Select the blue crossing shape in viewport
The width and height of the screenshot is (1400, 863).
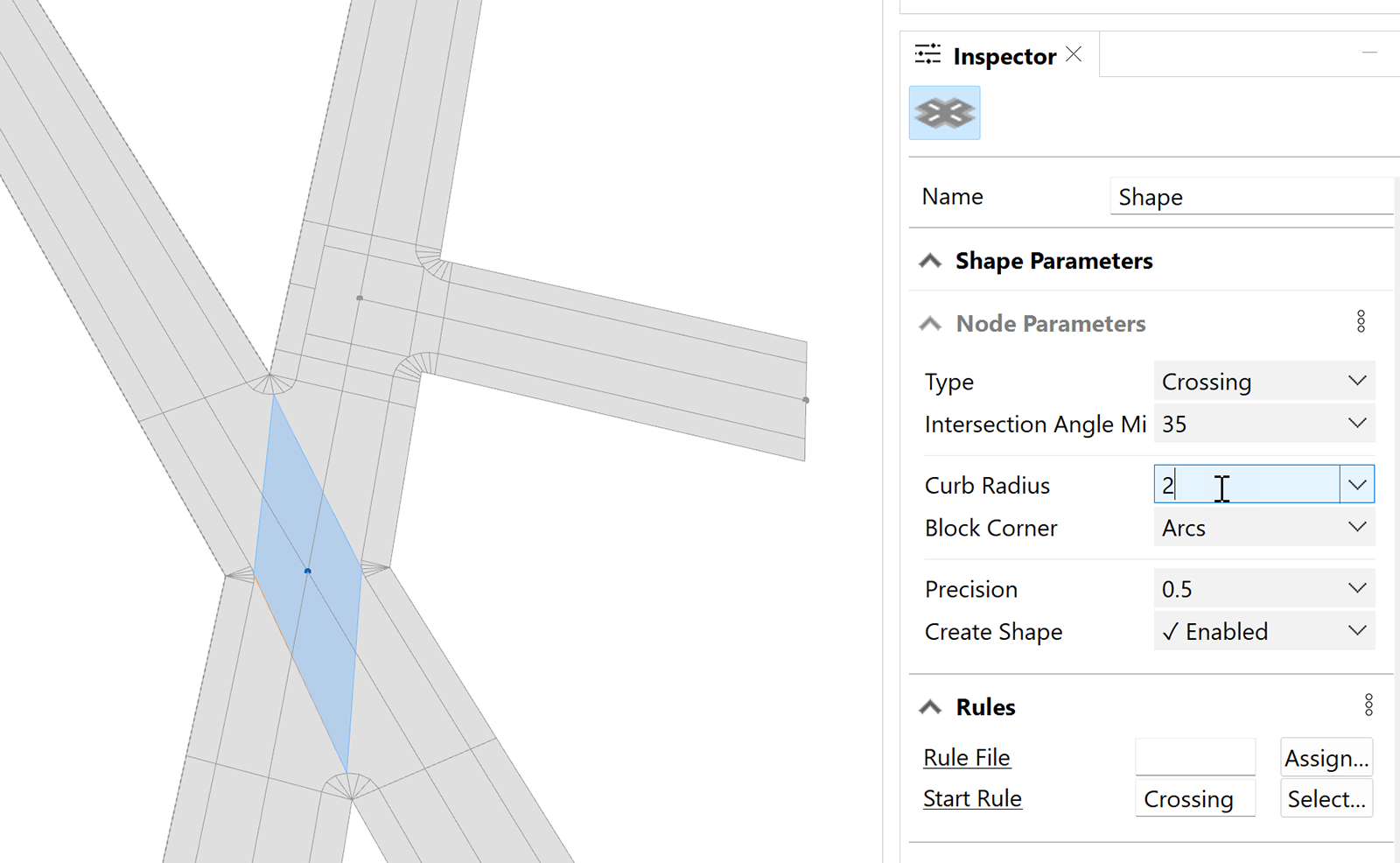(306, 569)
